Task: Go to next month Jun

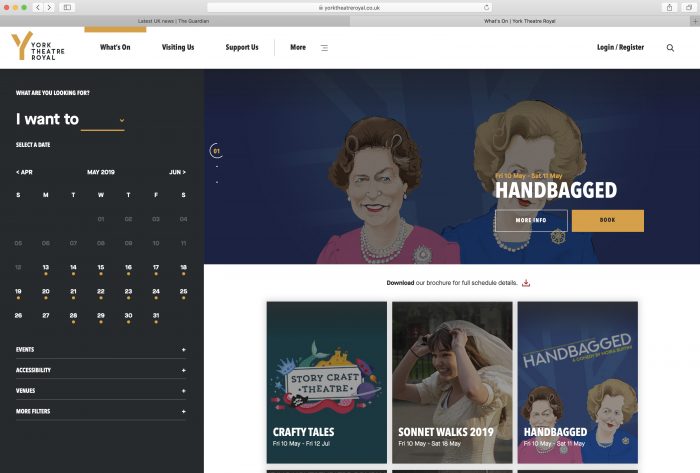Action: (177, 172)
